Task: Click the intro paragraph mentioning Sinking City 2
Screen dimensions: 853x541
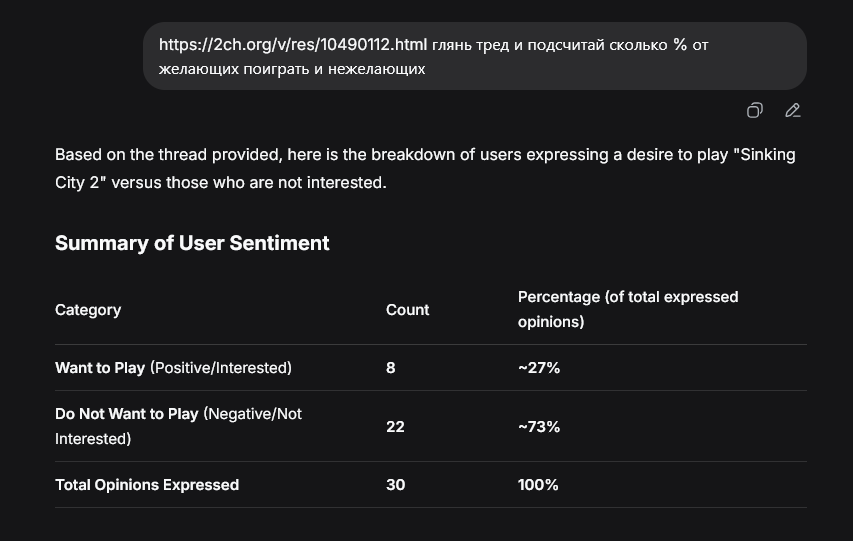Action: 425,168
